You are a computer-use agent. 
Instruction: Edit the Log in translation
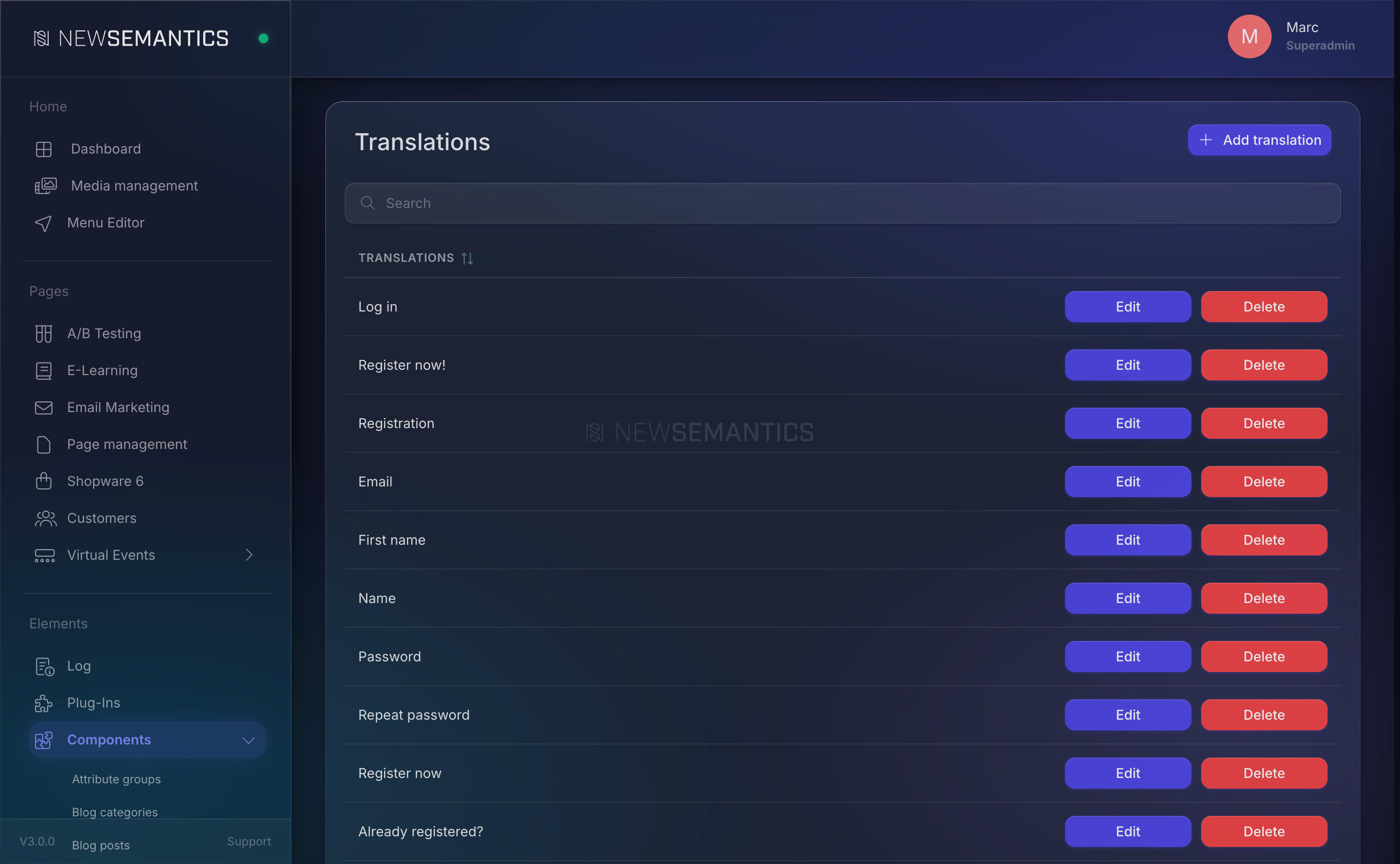click(1128, 307)
